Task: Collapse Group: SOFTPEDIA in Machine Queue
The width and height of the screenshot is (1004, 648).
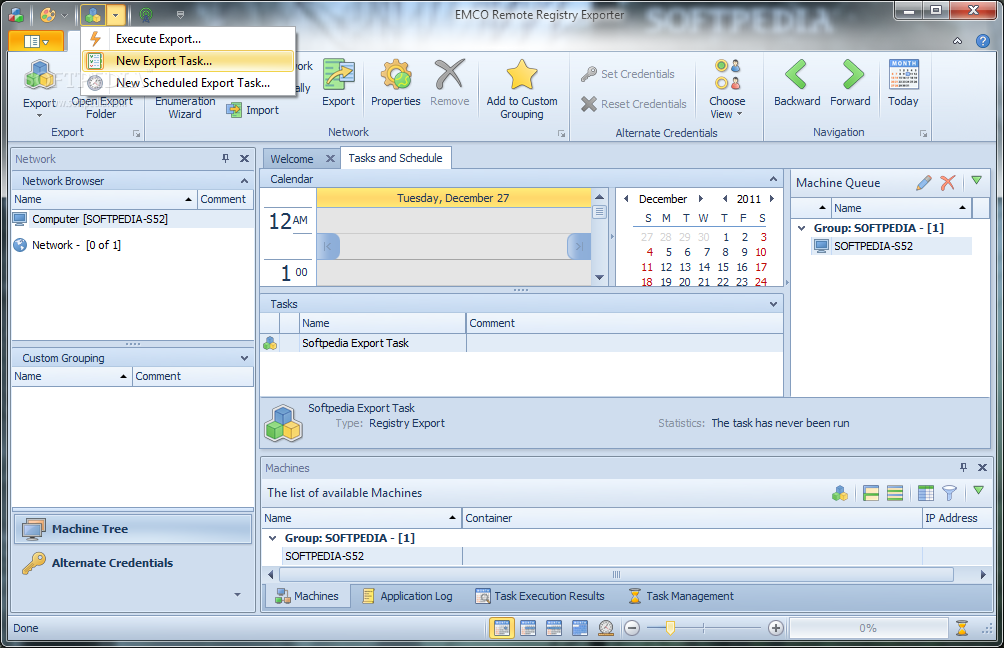Action: tap(802, 228)
